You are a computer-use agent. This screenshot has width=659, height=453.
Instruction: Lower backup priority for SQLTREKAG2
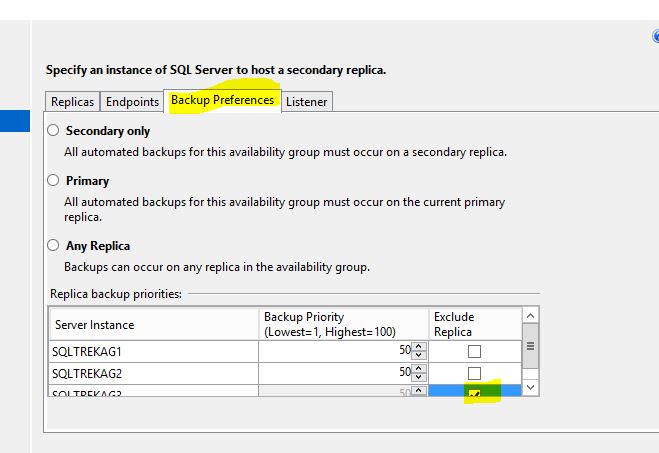tap(419, 377)
